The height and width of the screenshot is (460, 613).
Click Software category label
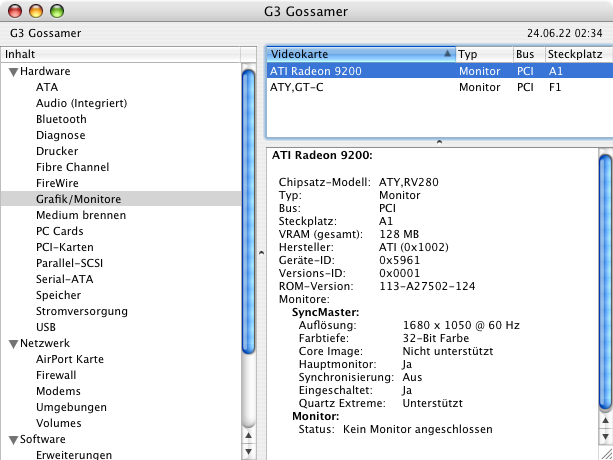click(43, 439)
